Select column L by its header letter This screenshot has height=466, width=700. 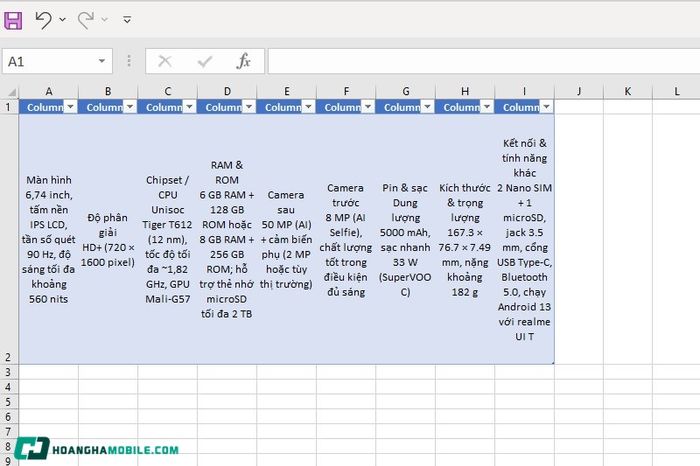click(676, 92)
